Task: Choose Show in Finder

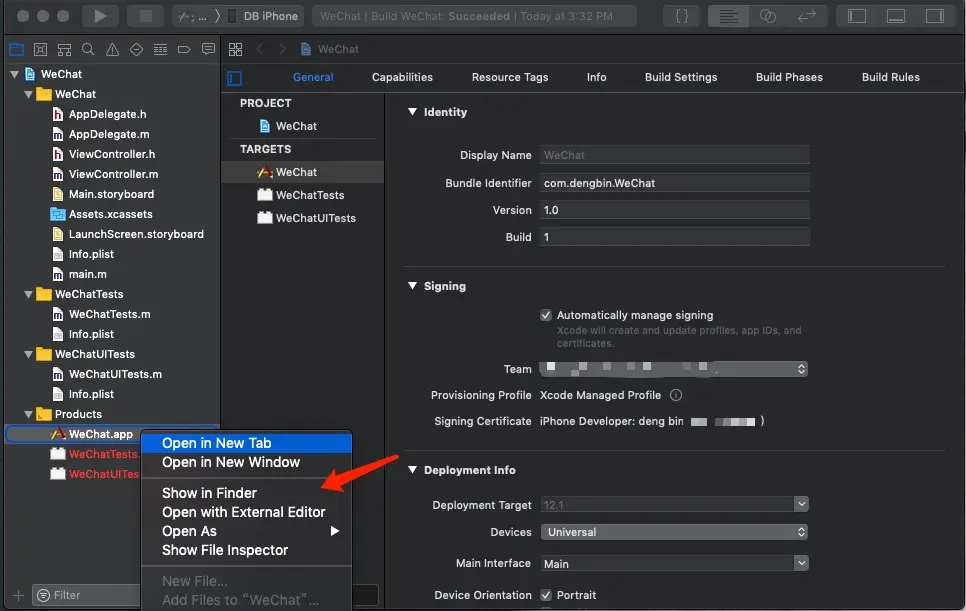Action: point(246,493)
